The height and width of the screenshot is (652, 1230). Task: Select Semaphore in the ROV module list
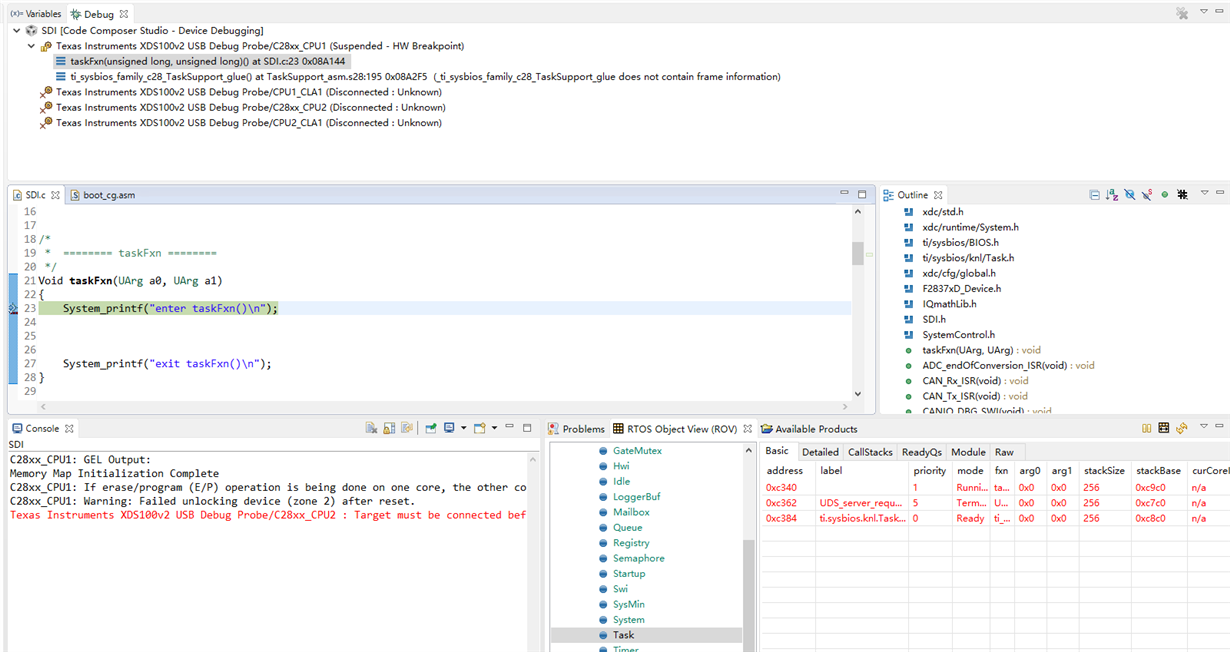point(638,558)
